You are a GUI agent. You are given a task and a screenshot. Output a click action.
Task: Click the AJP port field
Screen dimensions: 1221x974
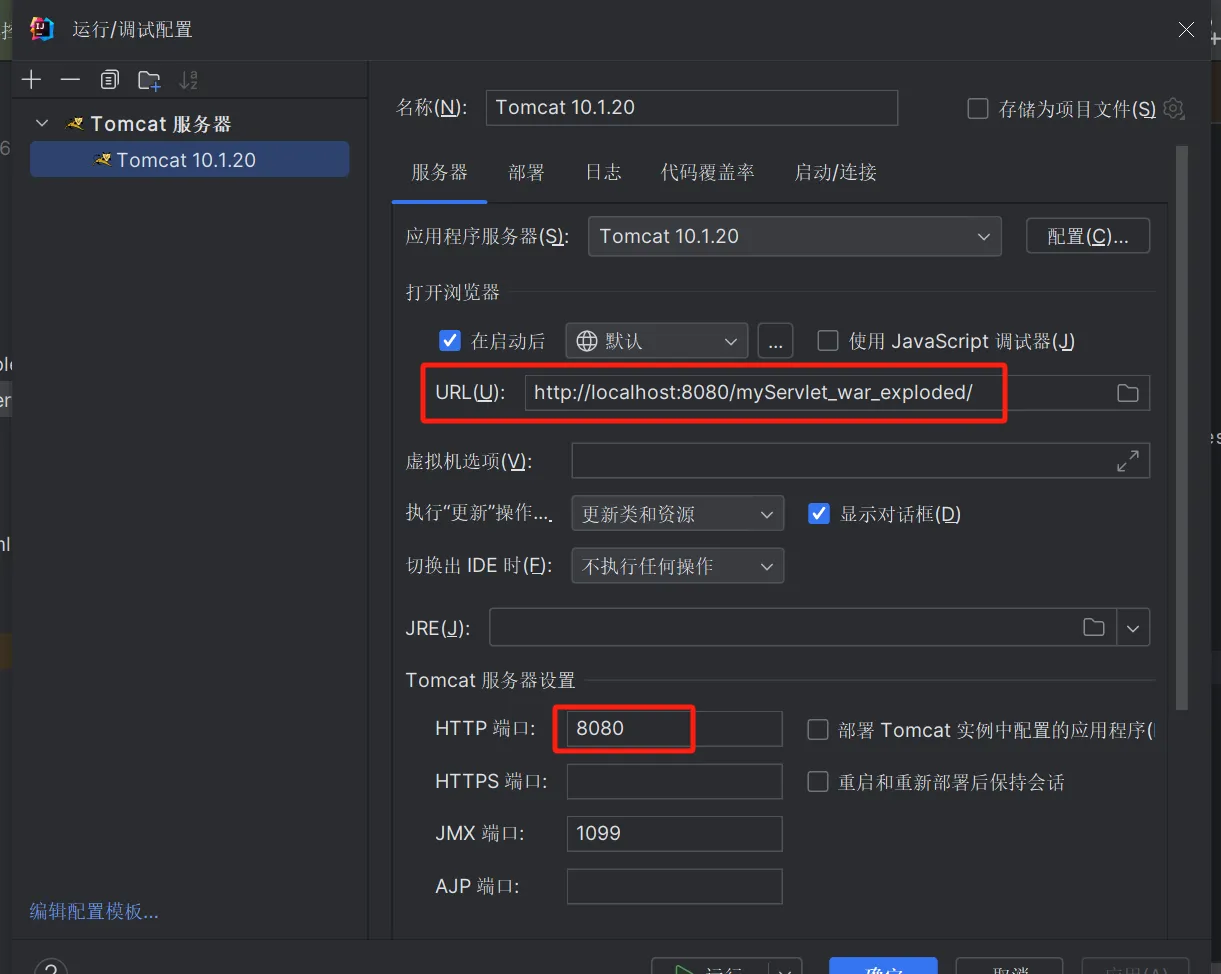674,886
